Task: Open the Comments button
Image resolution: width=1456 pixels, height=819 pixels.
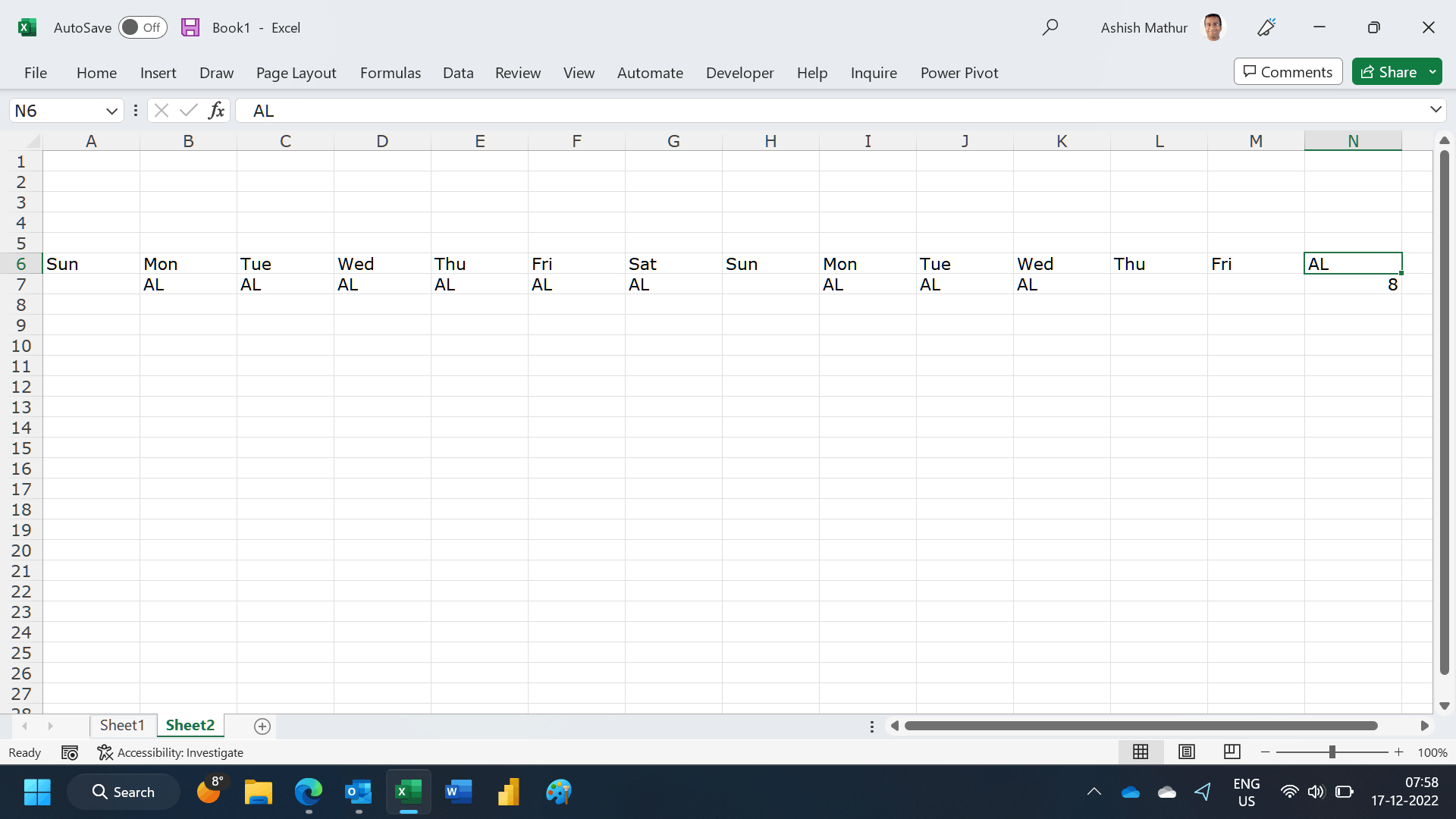Action: click(x=1288, y=72)
